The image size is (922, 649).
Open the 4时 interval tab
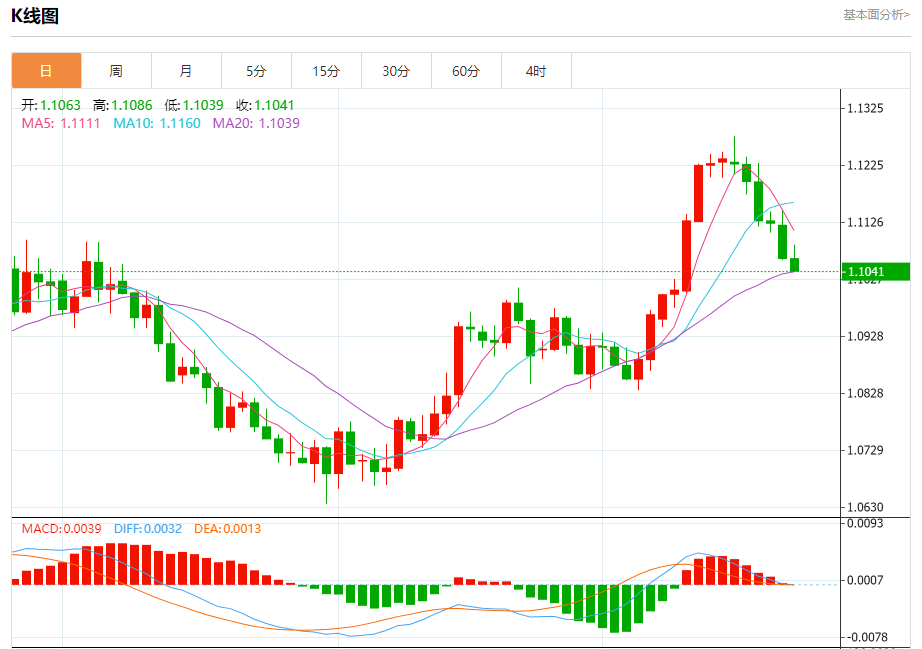[x=536, y=71]
